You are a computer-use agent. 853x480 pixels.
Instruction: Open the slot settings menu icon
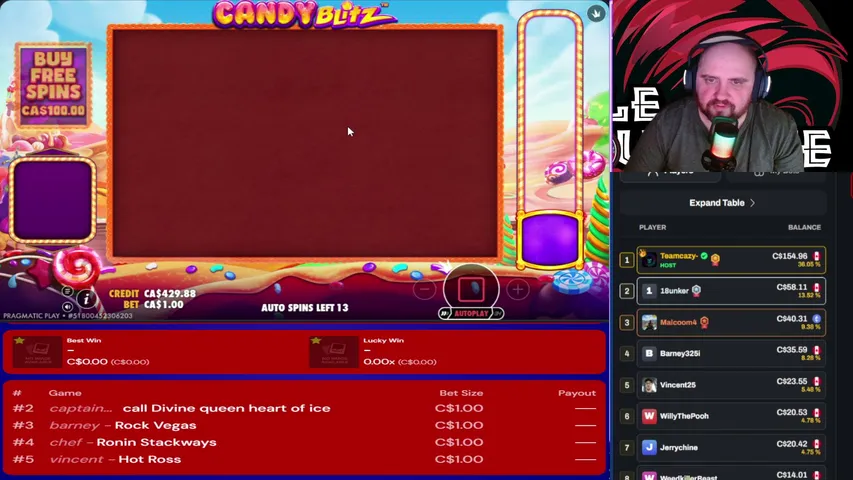click(x=67, y=292)
